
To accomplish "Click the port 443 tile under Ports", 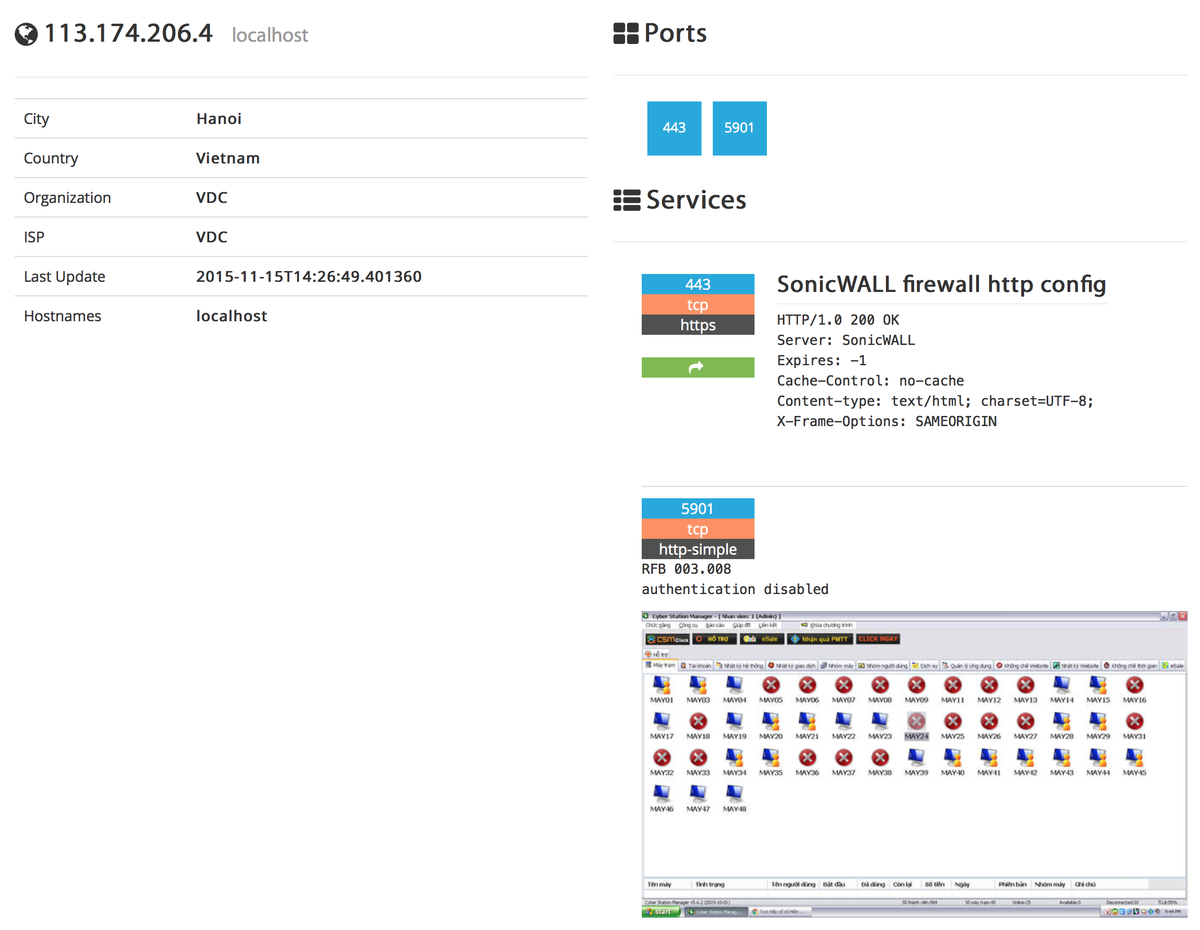I will point(674,128).
